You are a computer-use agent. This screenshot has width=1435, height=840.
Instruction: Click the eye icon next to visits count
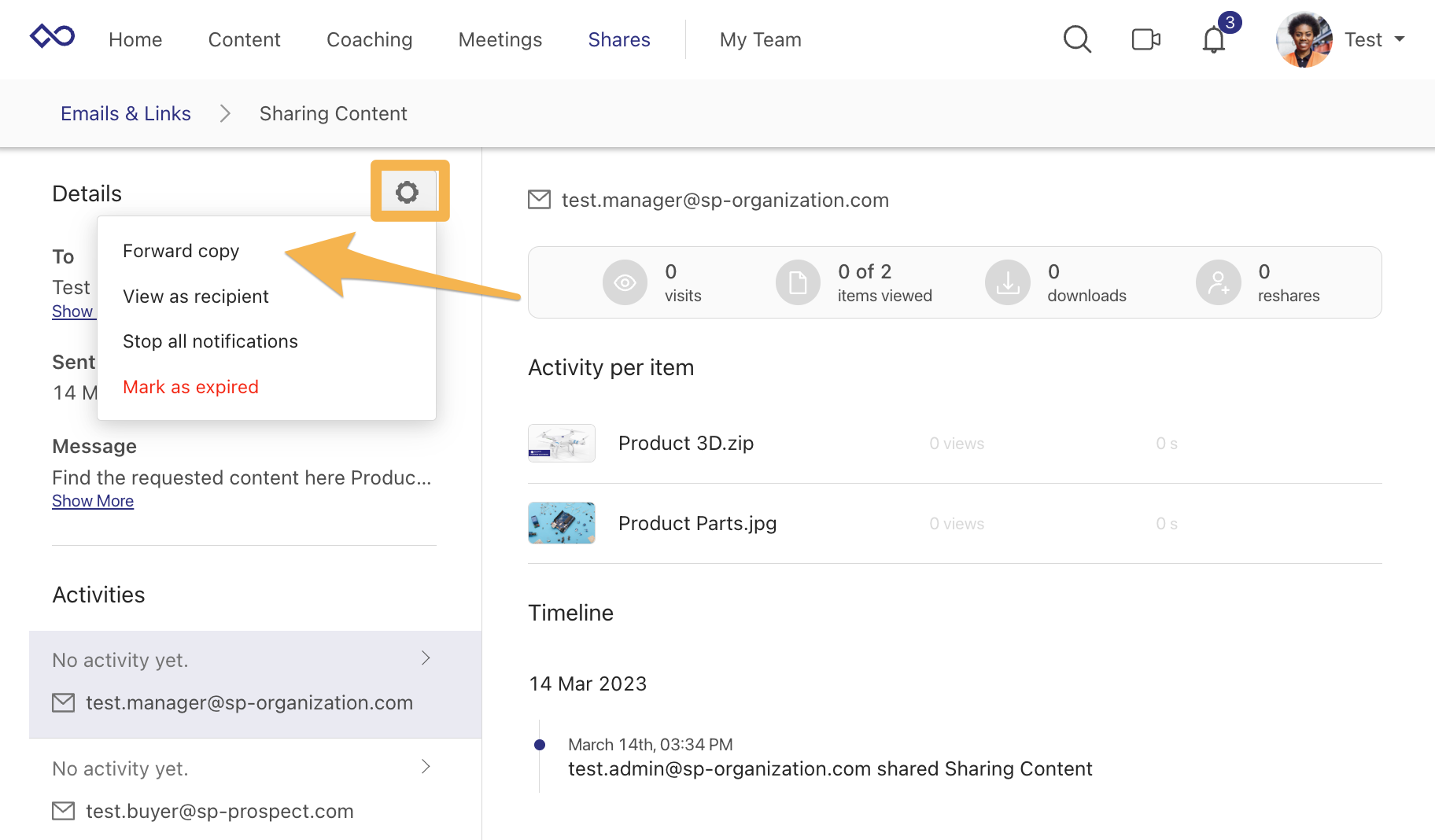tap(625, 282)
